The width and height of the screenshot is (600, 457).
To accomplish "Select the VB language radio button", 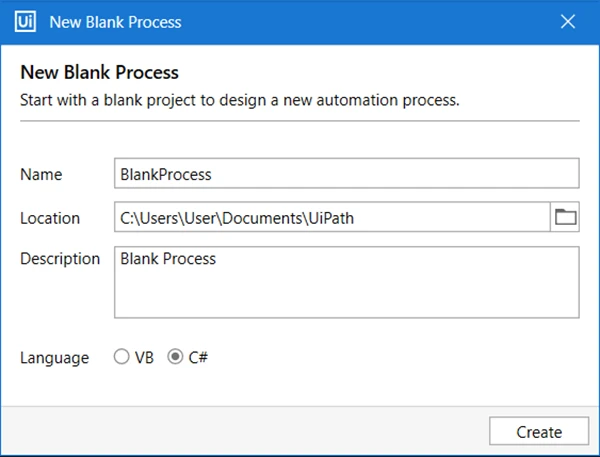I will [121, 357].
